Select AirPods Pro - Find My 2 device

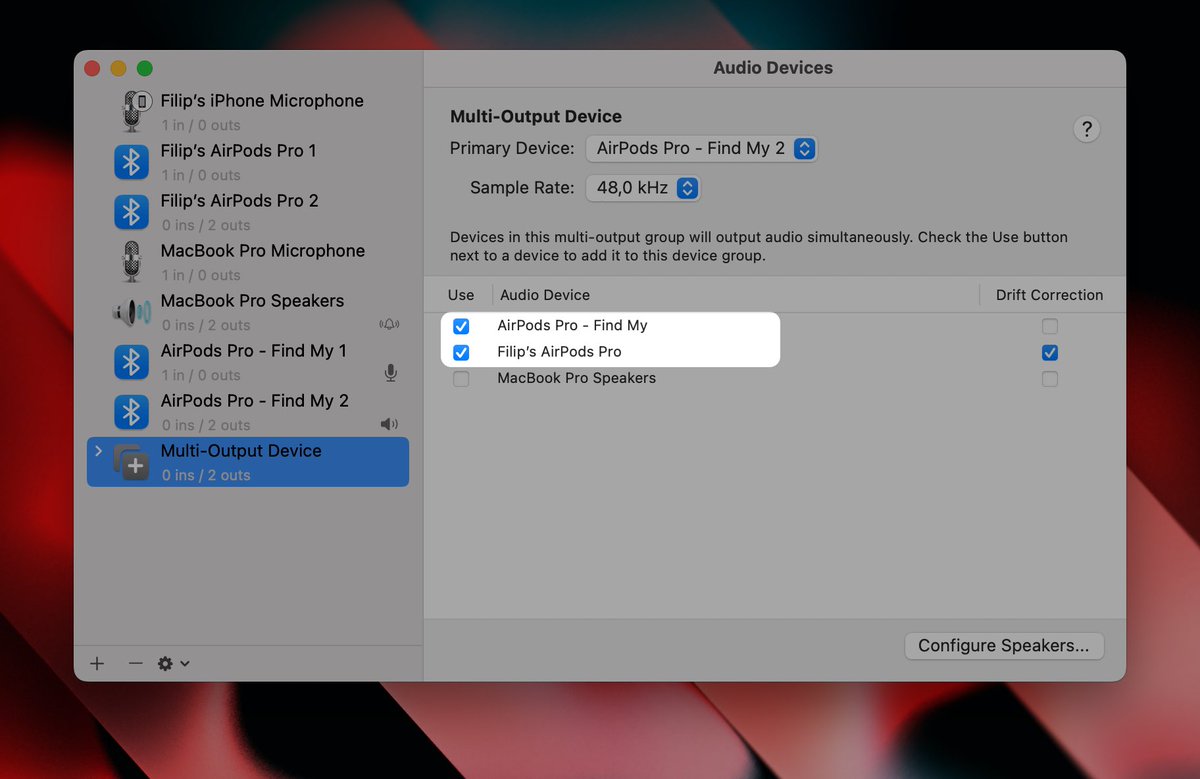tap(248, 412)
